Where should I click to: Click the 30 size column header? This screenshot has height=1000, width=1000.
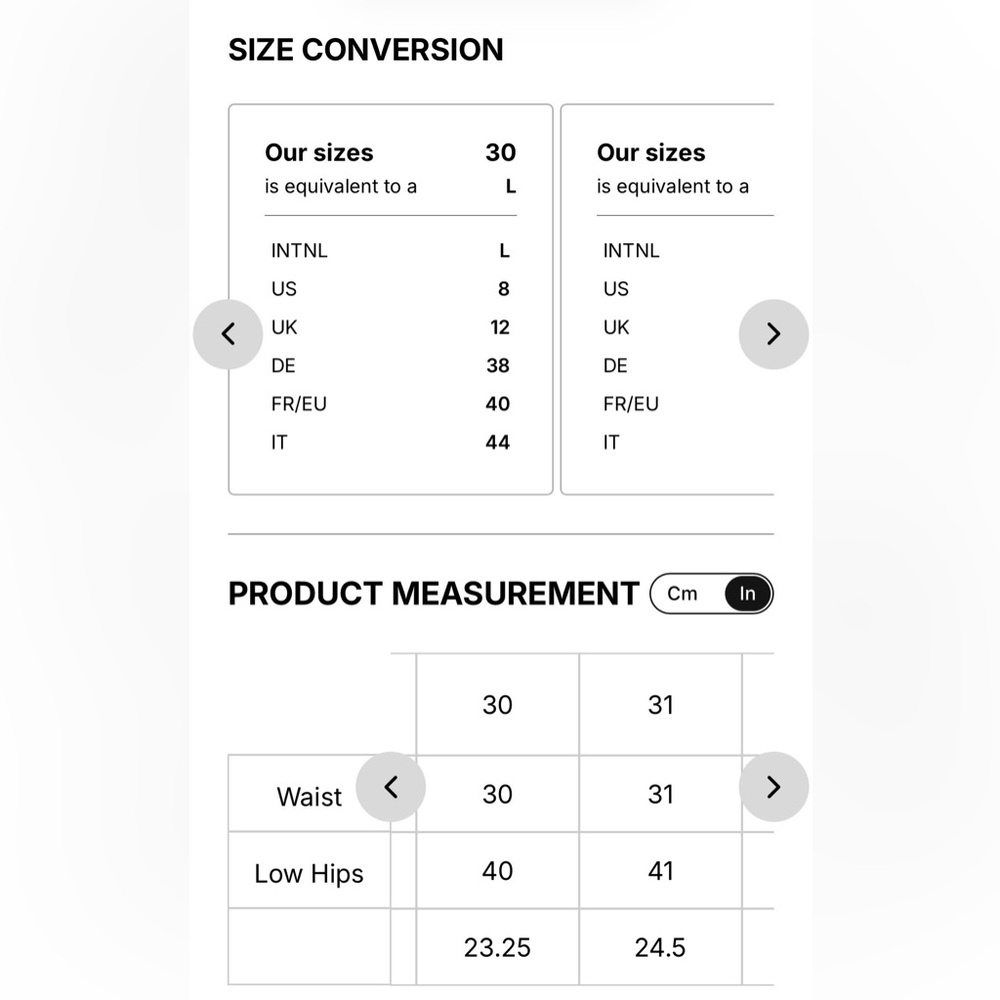497,705
